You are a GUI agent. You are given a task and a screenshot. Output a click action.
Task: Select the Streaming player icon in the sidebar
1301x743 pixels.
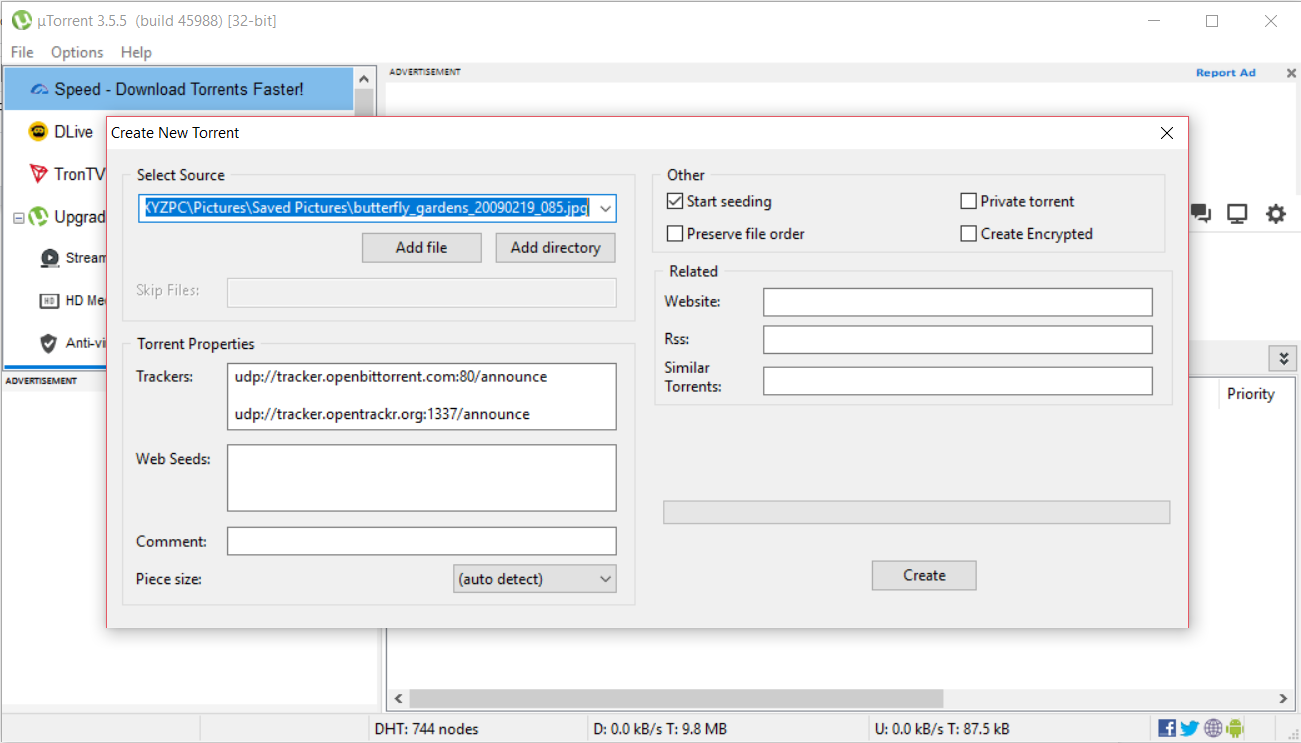(49, 258)
